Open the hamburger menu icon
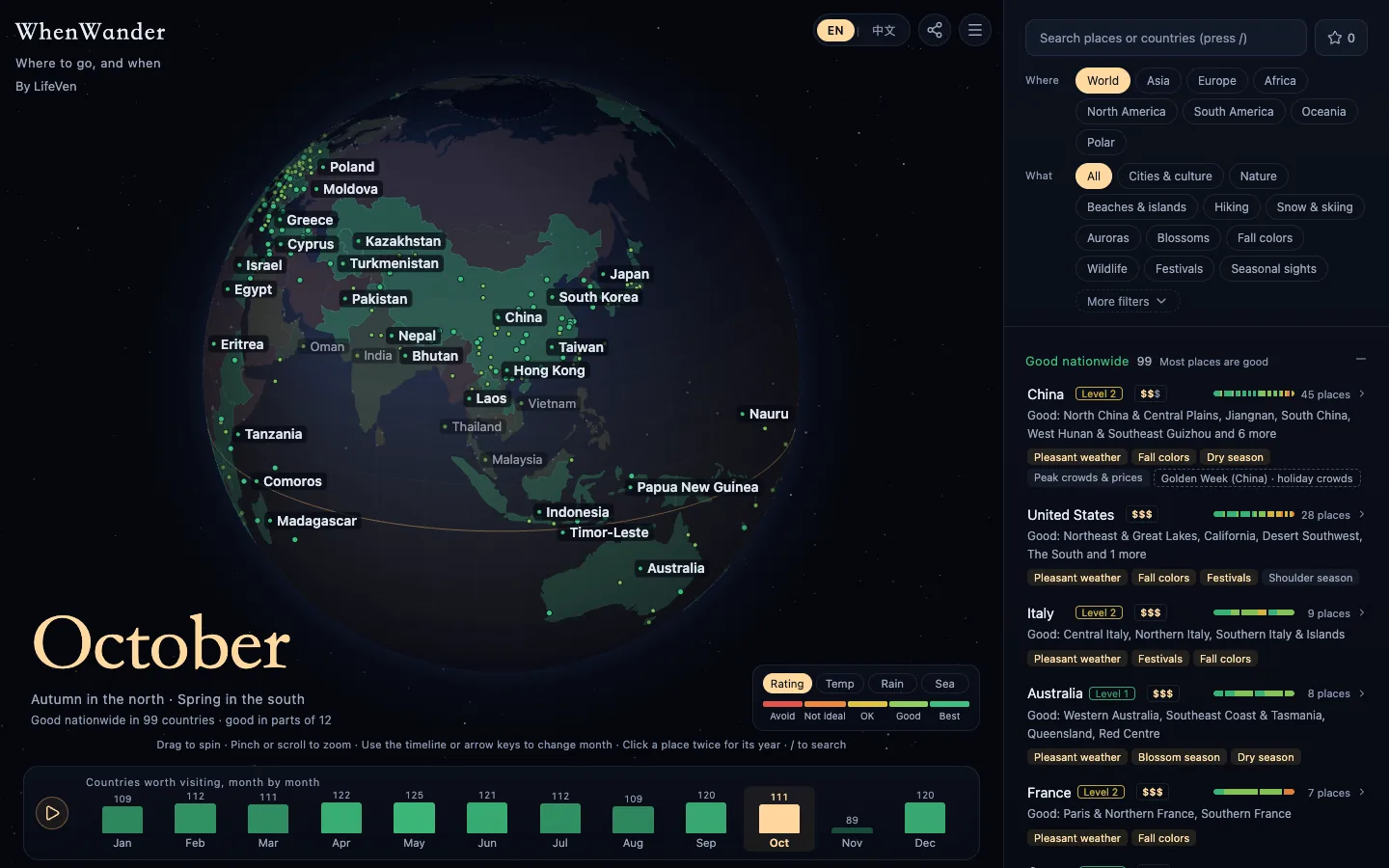 point(975,30)
